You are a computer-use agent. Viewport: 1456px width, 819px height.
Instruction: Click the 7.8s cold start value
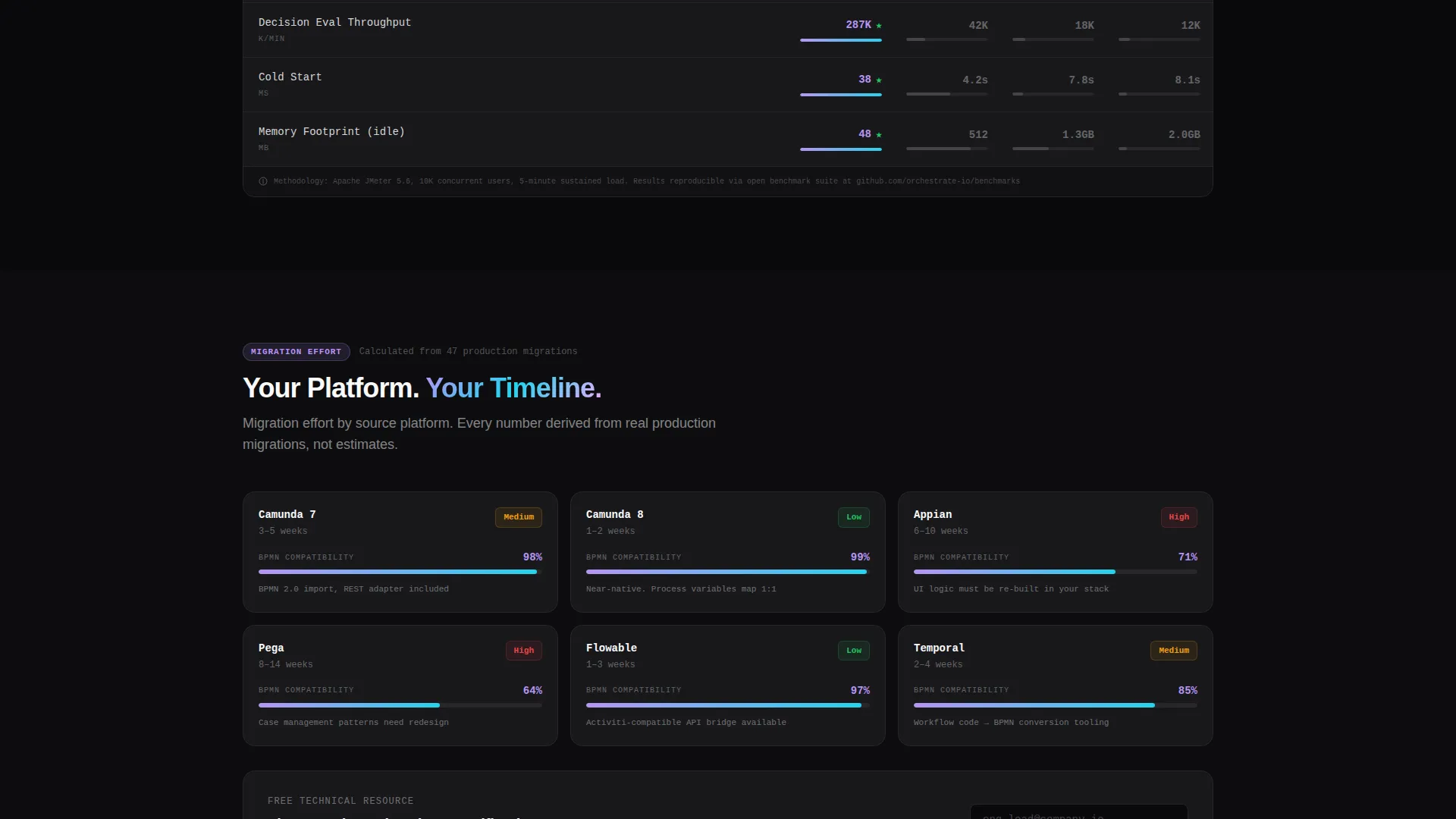[x=1081, y=80]
